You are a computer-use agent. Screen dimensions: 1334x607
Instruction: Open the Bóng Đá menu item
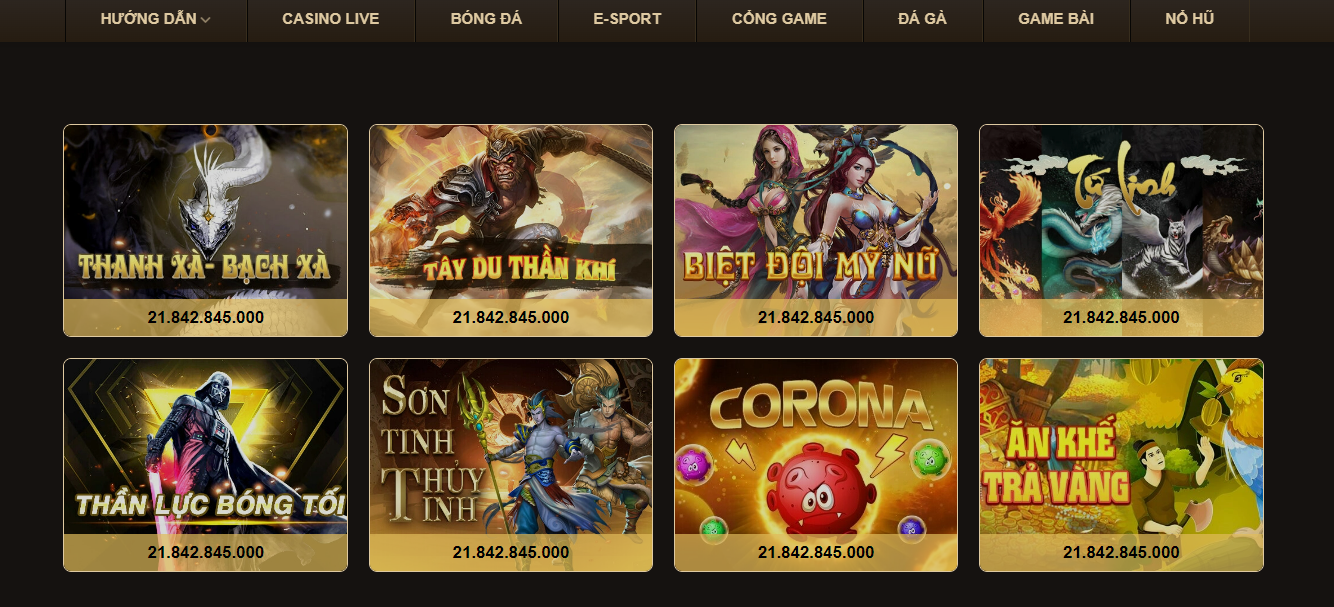[486, 19]
